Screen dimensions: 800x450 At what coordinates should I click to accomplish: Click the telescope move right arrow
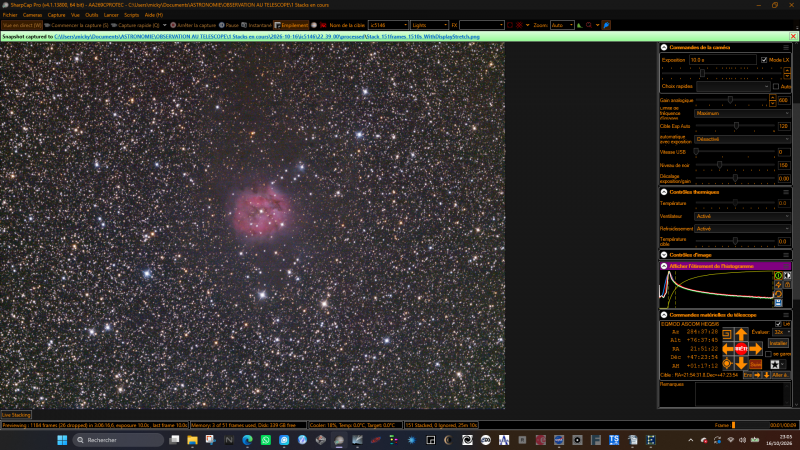click(x=756, y=349)
